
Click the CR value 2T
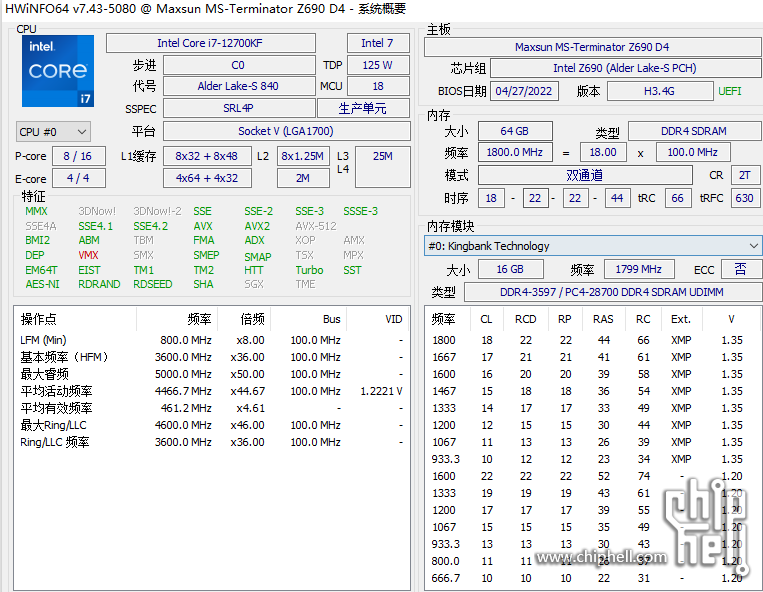click(745, 175)
